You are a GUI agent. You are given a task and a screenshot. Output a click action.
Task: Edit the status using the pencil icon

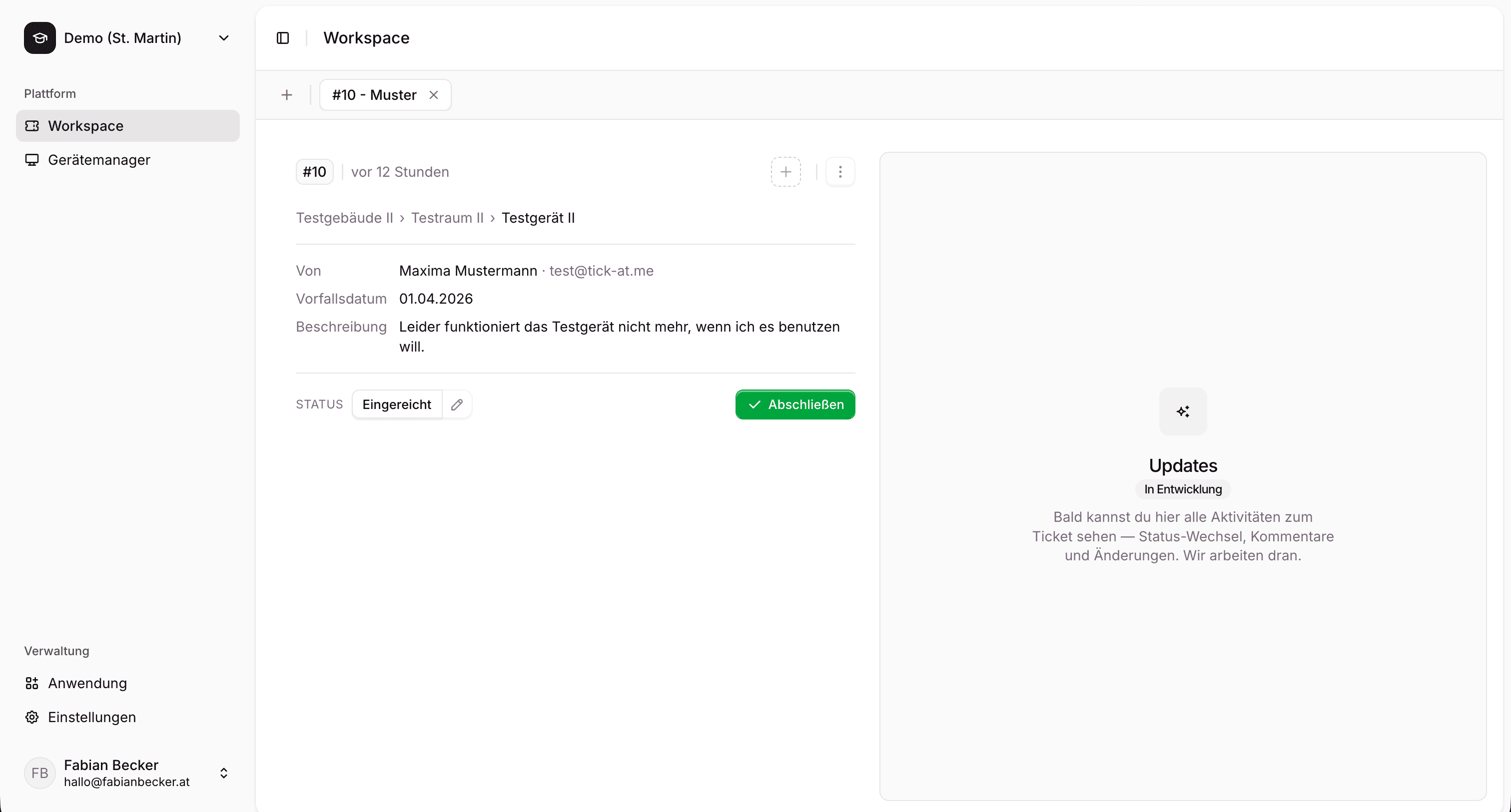click(x=458, y=404)
